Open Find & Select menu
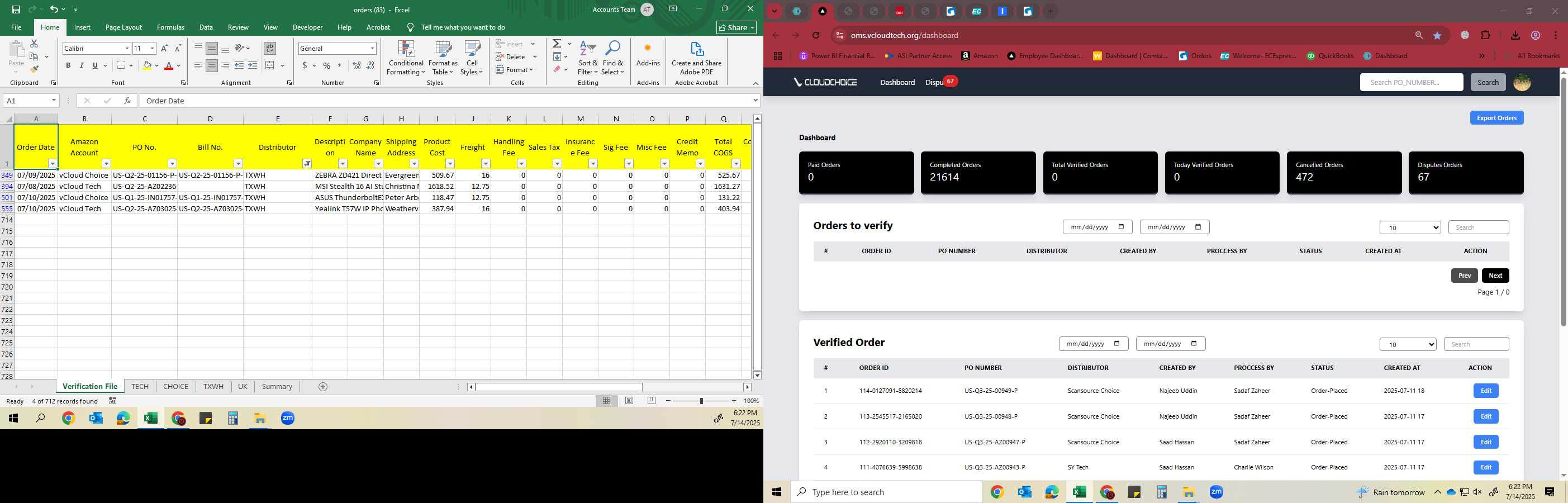The height and width of the screenshot is (503, 1568). coord(613,58)
